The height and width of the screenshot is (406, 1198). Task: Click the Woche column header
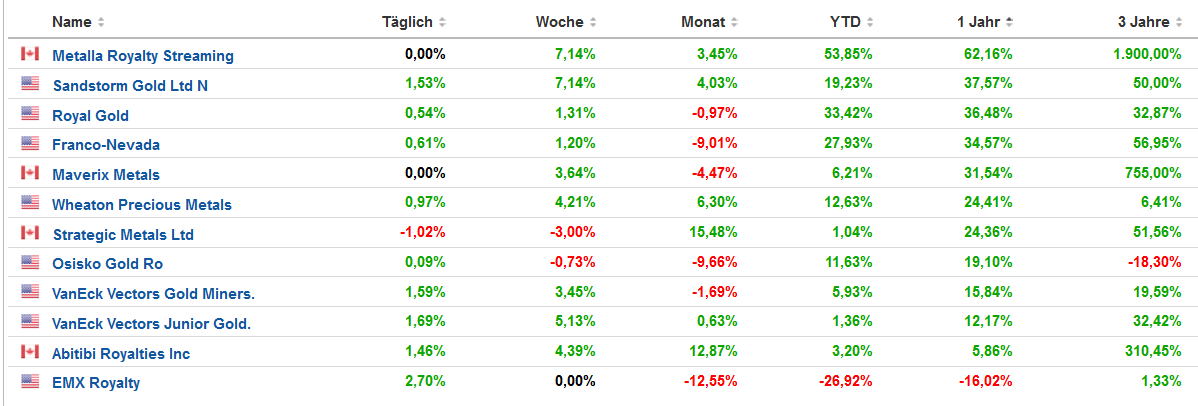(x=559, y=22)
